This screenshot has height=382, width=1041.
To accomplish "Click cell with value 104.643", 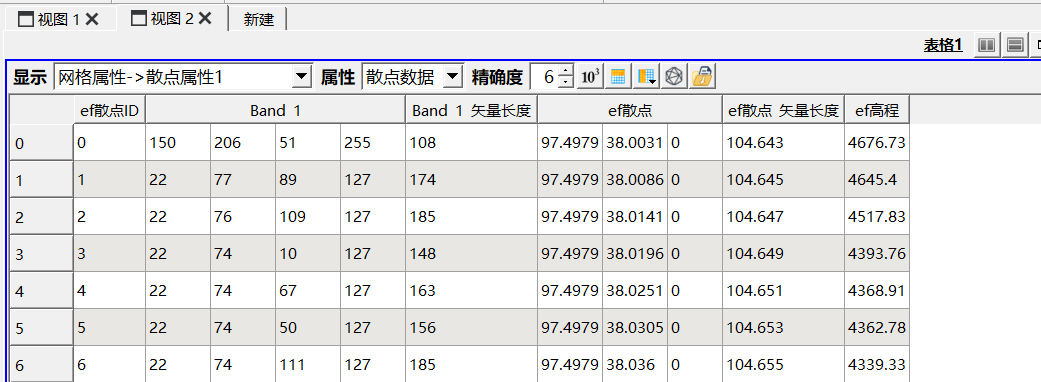I will [x=783, y=142].
